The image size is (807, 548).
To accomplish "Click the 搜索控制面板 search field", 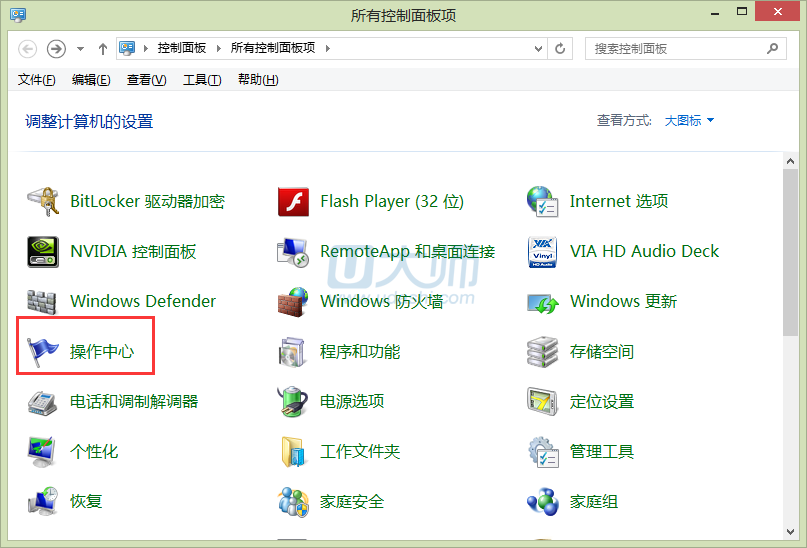I will [686, 49].
